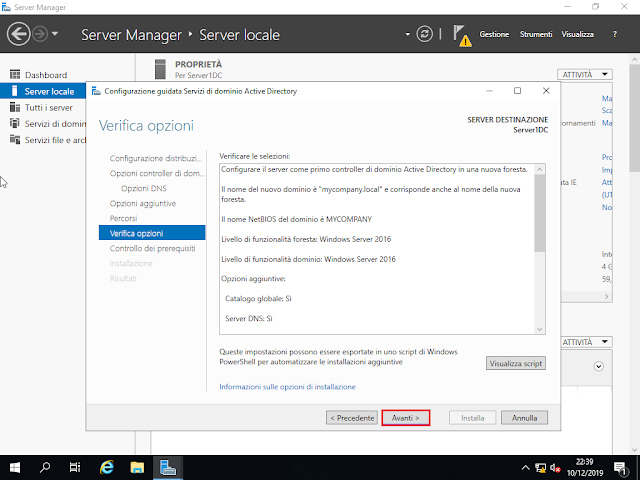Open the Strumenti menu
640x480 pixels.
coord(536,34)
